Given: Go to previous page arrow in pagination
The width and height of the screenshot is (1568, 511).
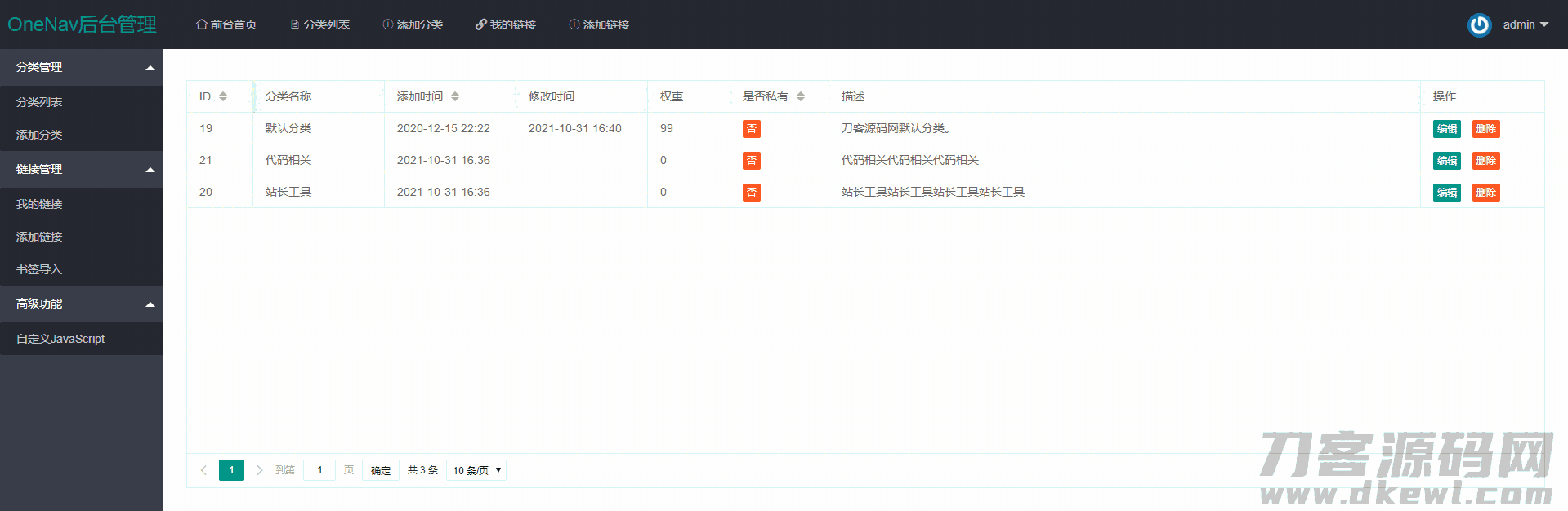Looking at the screenshot, I should pyautogui.click(x=203, y=470).
